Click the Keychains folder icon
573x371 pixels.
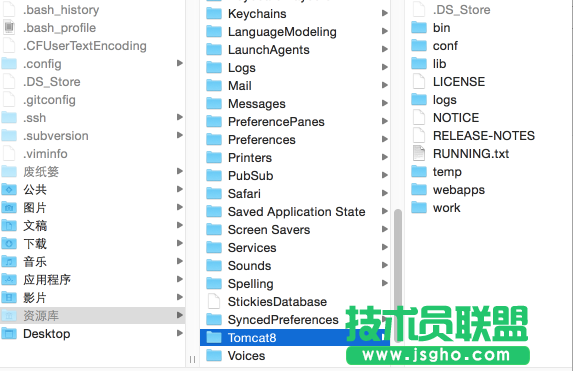pos(214,14)
